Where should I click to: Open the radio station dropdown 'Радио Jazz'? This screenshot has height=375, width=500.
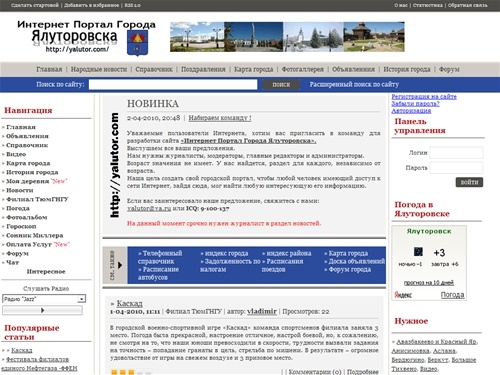tap(44, 299)
